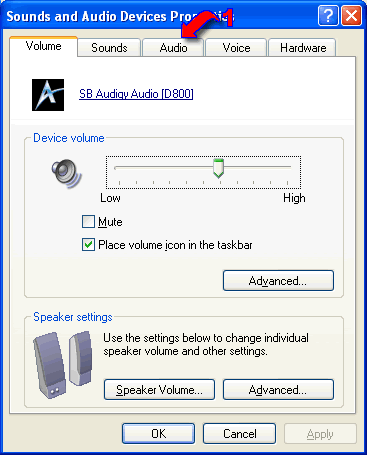Open Advanced device volume settings

(x=278, y=281)
